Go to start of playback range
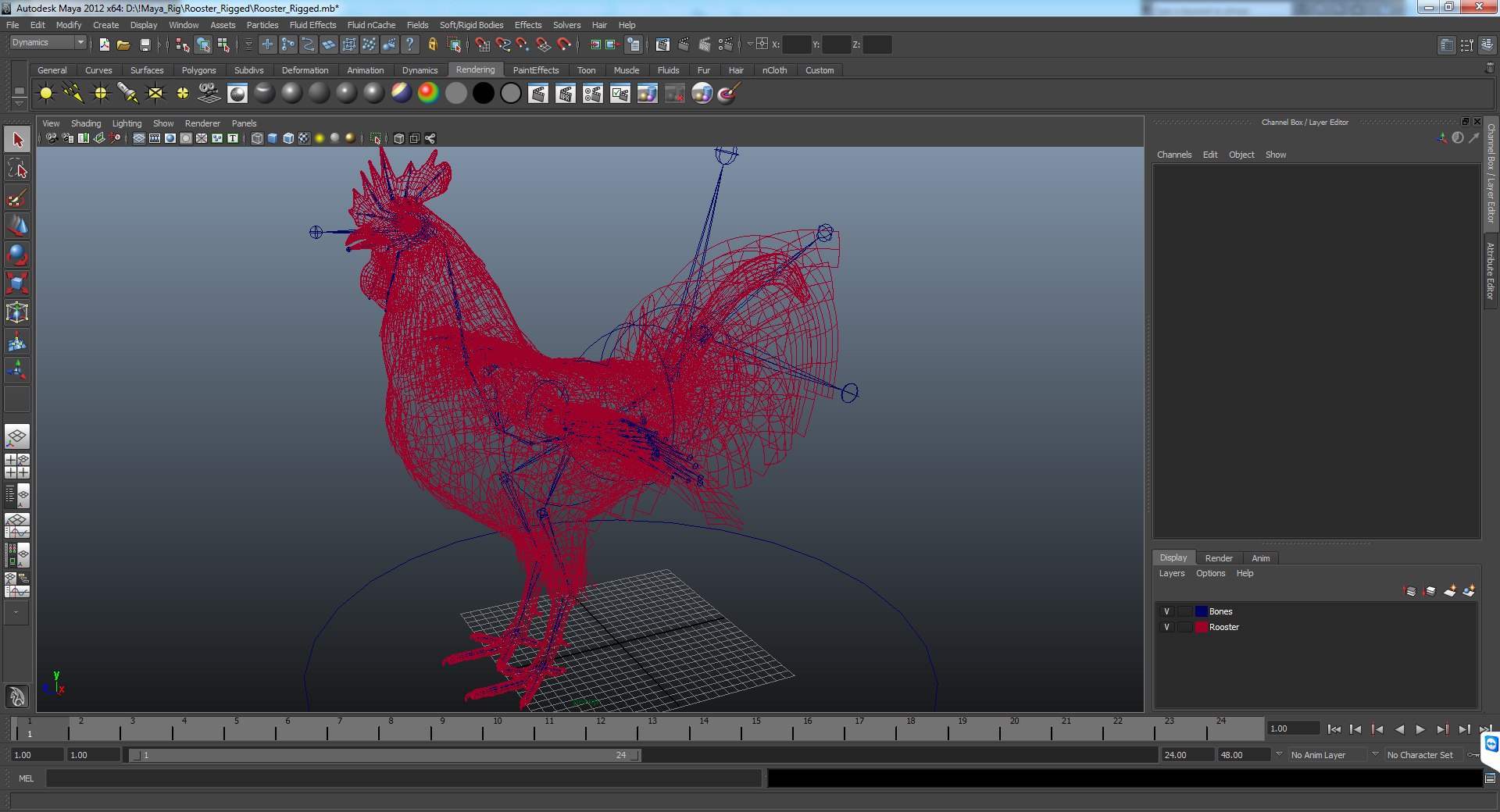Viewport: 1500px width, 812px height. click(1334, 729)
